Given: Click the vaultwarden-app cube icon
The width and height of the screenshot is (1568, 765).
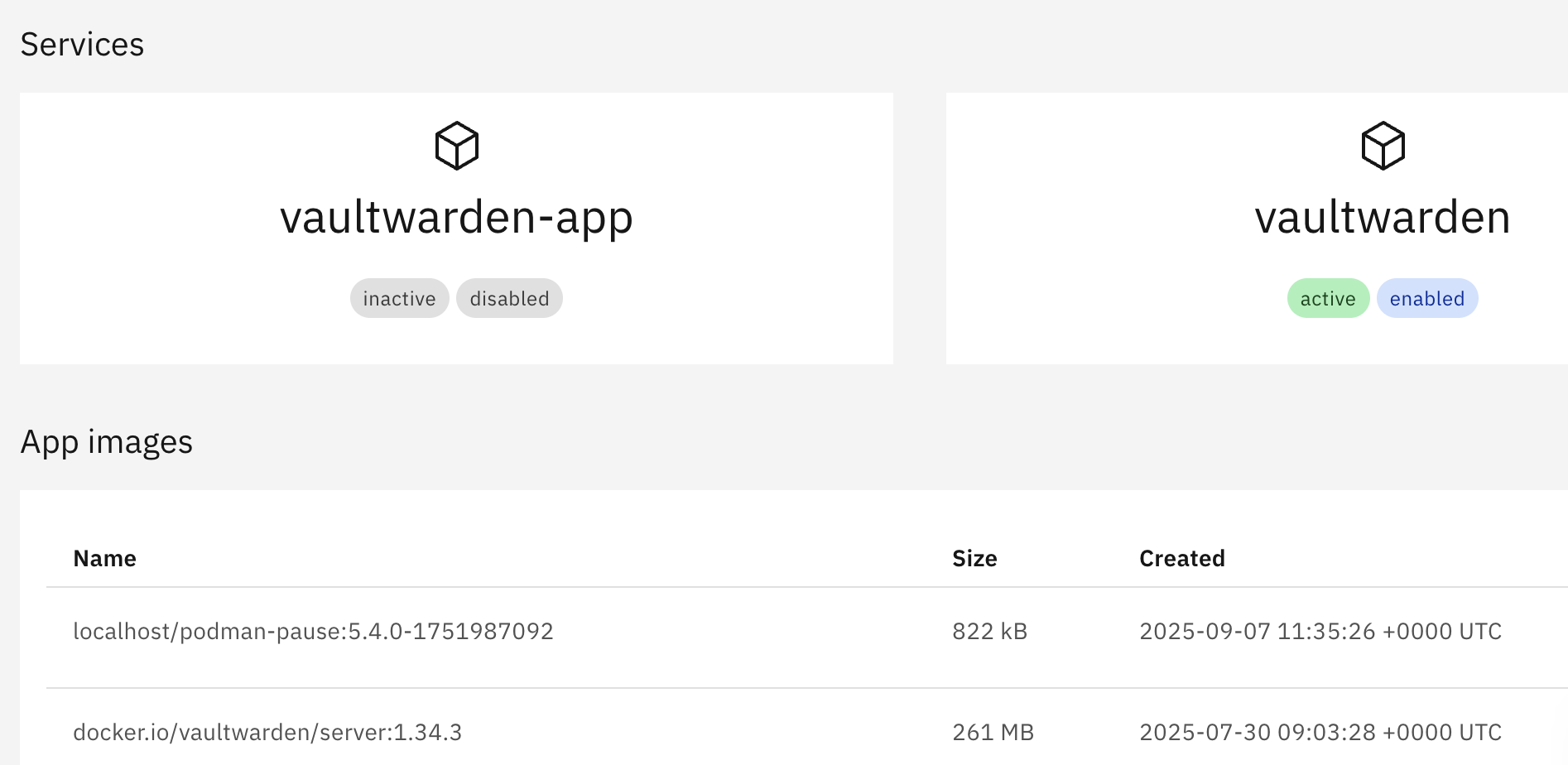Looking at the screenshot, I should point(456,146).
